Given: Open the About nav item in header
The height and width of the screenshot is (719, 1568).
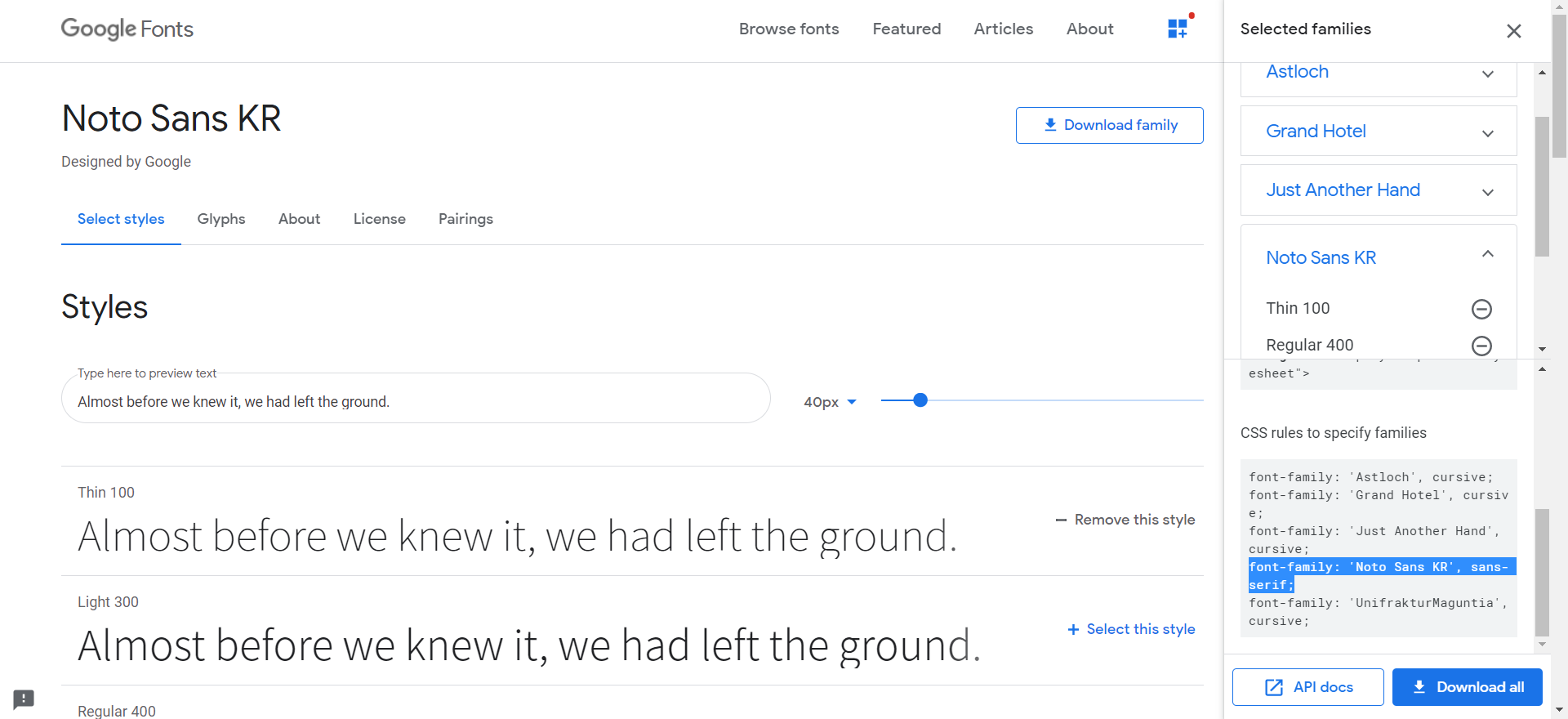Looking at the screenshot, I should 1089,29.
